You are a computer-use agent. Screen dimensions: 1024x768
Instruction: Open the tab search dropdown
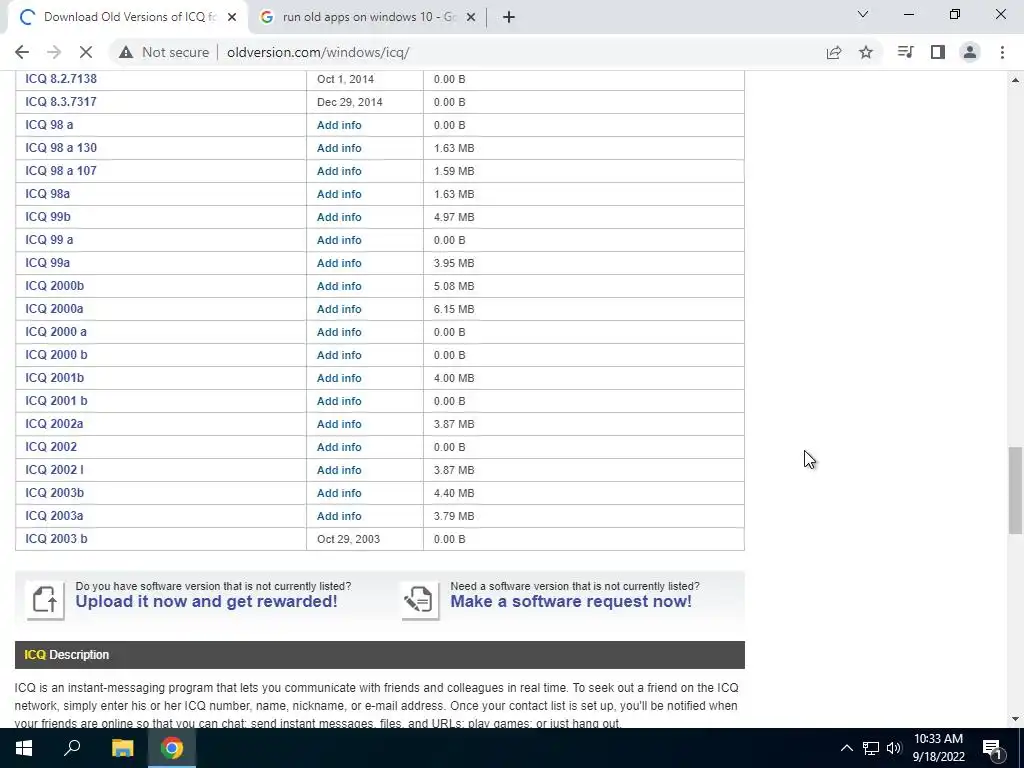pyautogui.click(x=863, y=14)
